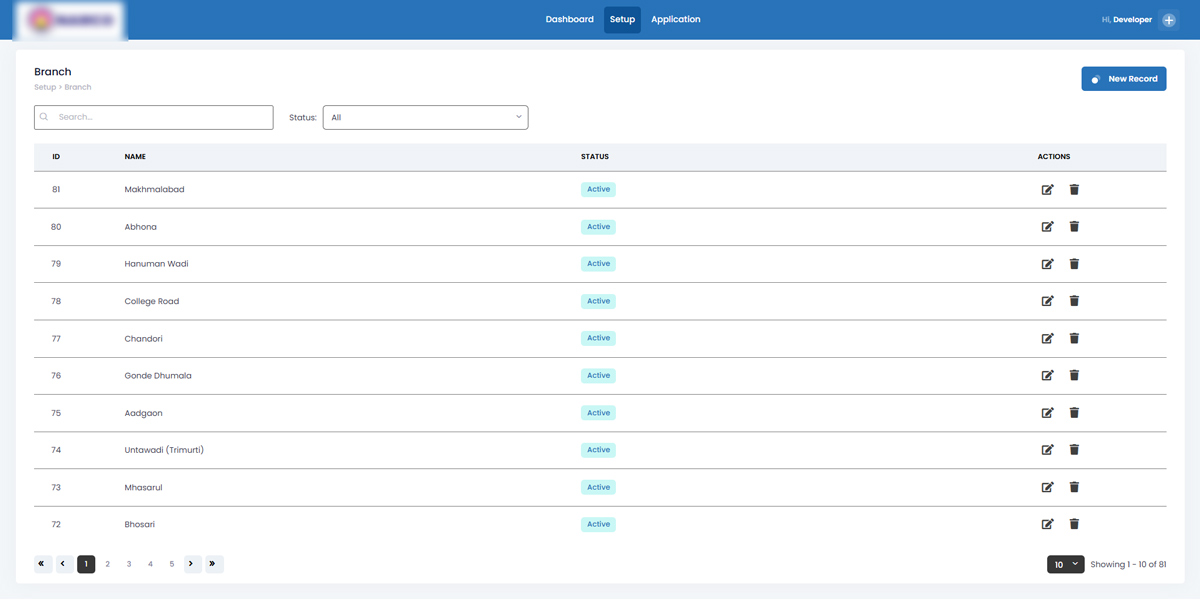Click the Setup > Branch breadcrumb

coord(62,88)
